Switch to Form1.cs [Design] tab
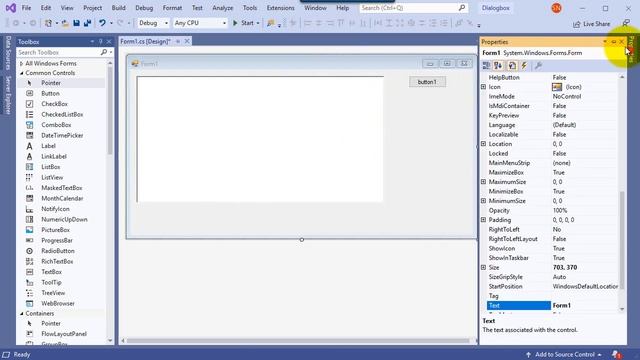Image resolution: width=640 pixels, height=360 pixels. point(145,41)
